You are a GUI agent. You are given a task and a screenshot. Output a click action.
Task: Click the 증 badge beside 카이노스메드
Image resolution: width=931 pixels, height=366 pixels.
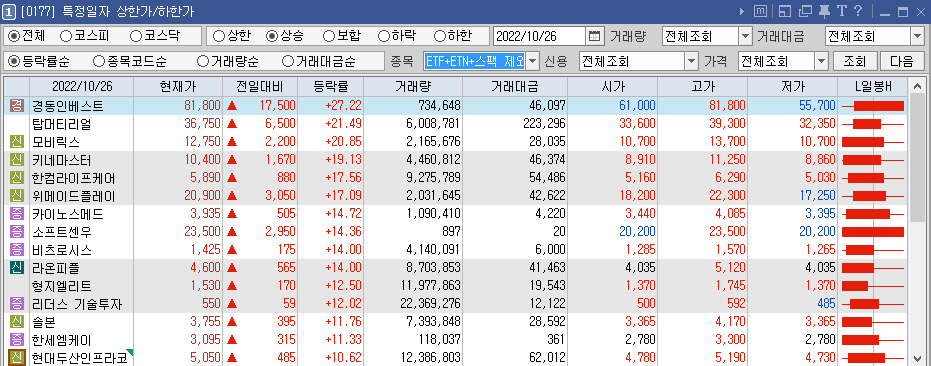(17, 214)
